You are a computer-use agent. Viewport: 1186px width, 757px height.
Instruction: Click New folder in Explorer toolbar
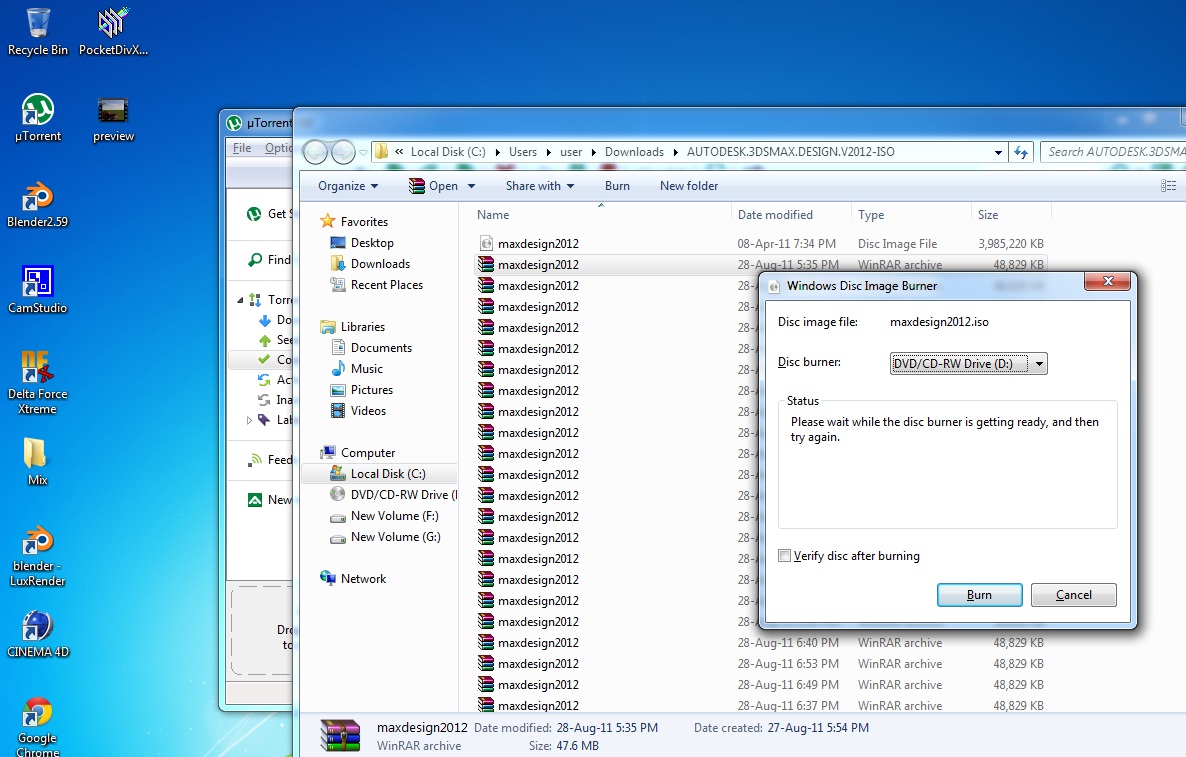tap(688, 186)
